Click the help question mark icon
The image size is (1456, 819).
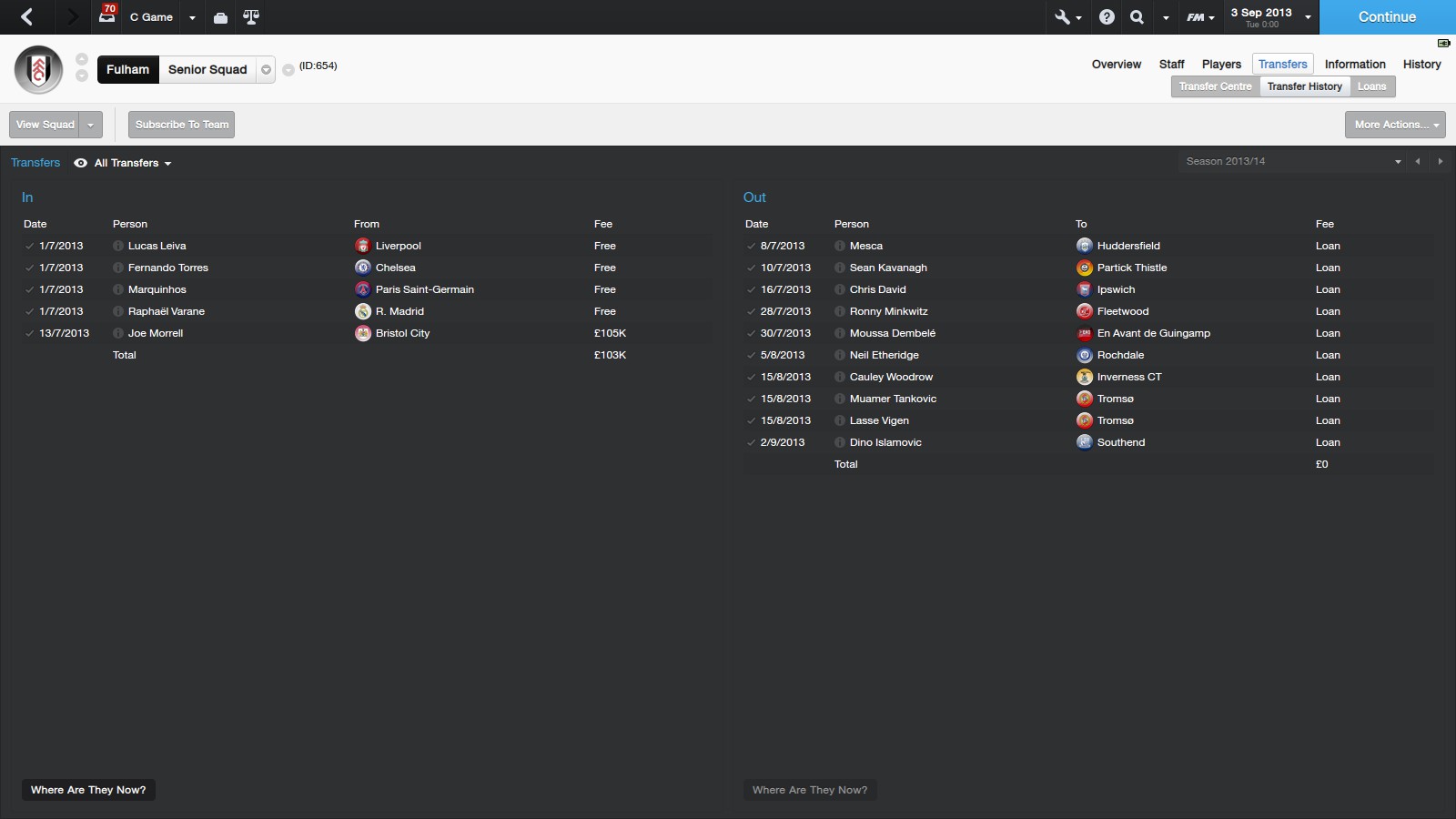pyautogui.click(x=1107, y=17)
